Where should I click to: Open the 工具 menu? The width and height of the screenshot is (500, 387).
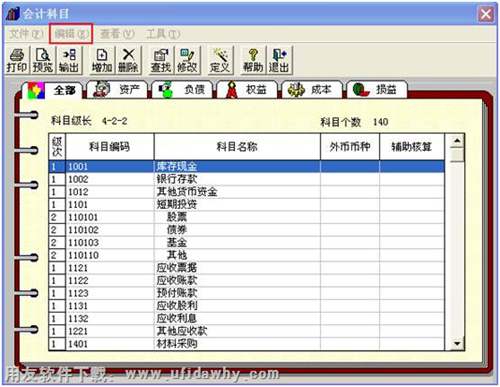162,33
